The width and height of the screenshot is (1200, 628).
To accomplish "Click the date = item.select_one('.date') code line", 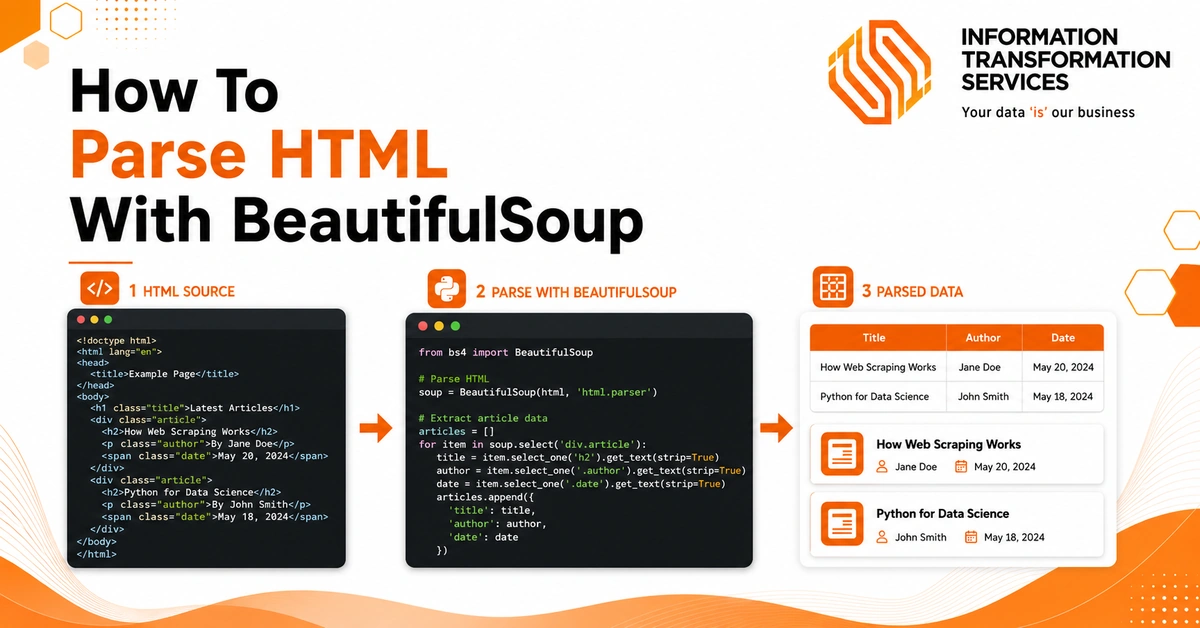I will (x=579, y=484).
